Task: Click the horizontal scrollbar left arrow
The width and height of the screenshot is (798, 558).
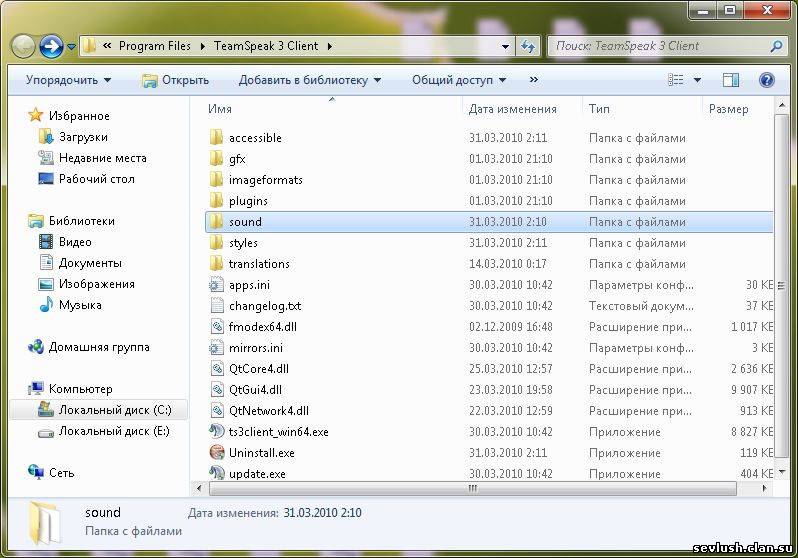Action: (x=199, y=488)
